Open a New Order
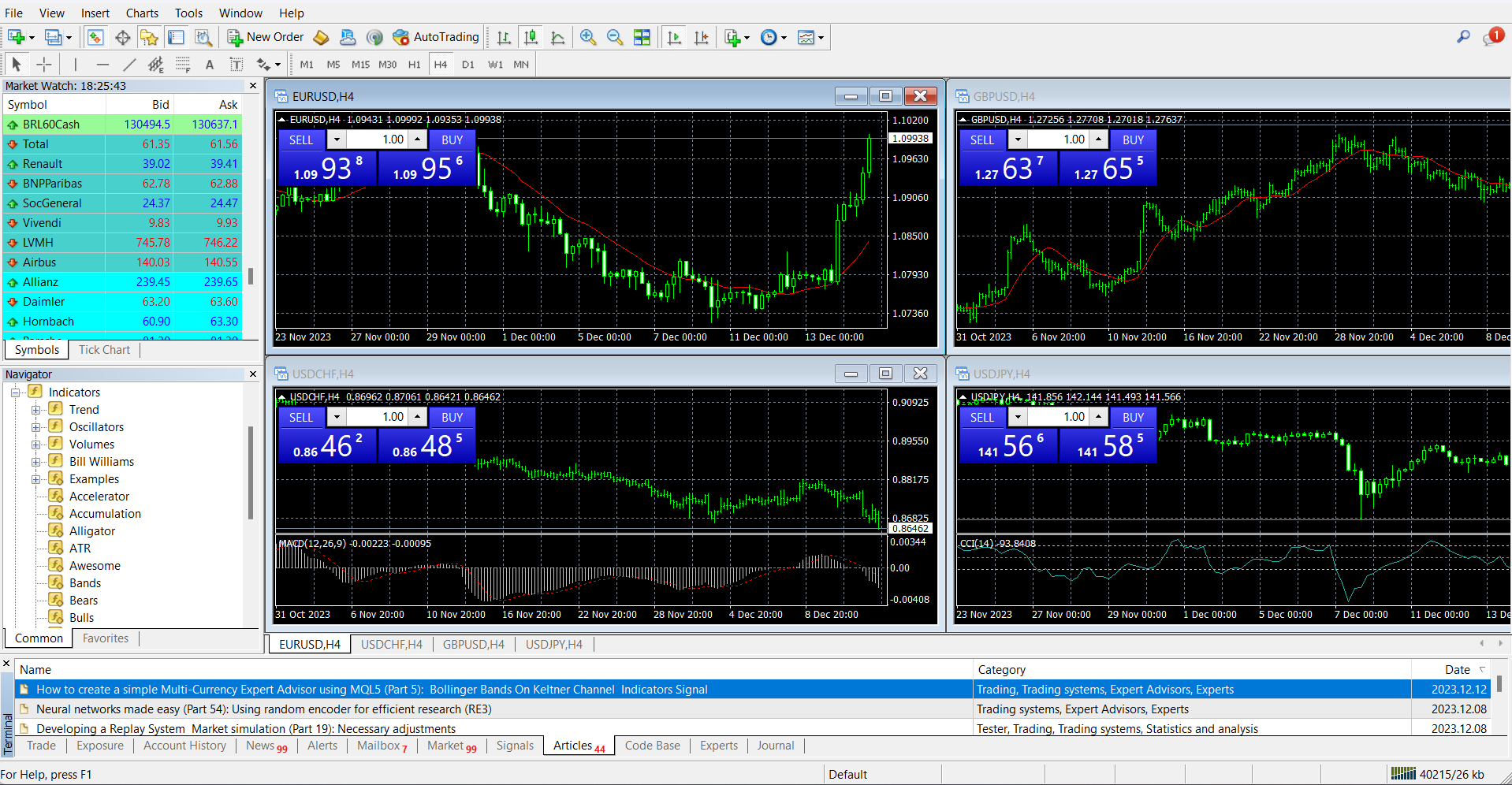This screenshot has width=1512, height=785. click(265, 37)
